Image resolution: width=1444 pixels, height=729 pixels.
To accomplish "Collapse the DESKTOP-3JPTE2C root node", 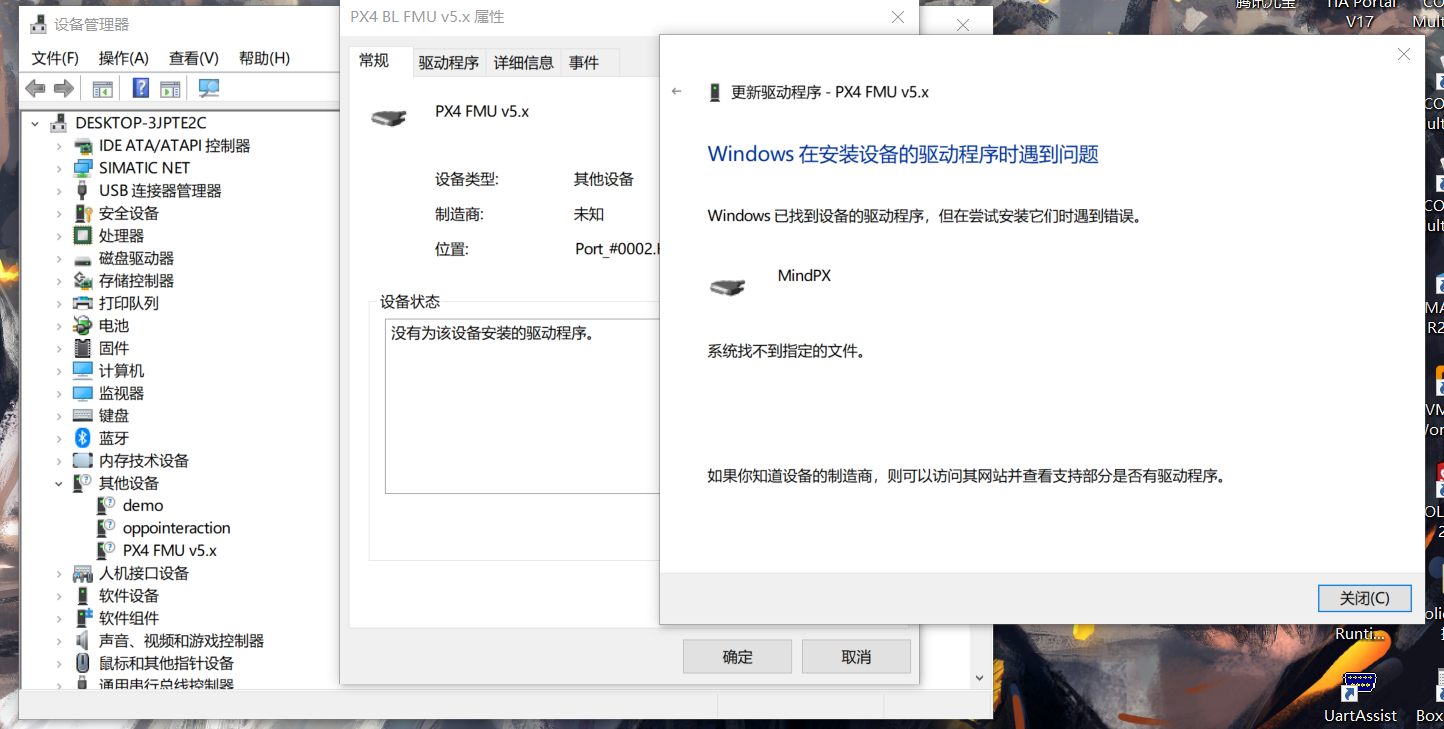I will [x=35, y=124].
